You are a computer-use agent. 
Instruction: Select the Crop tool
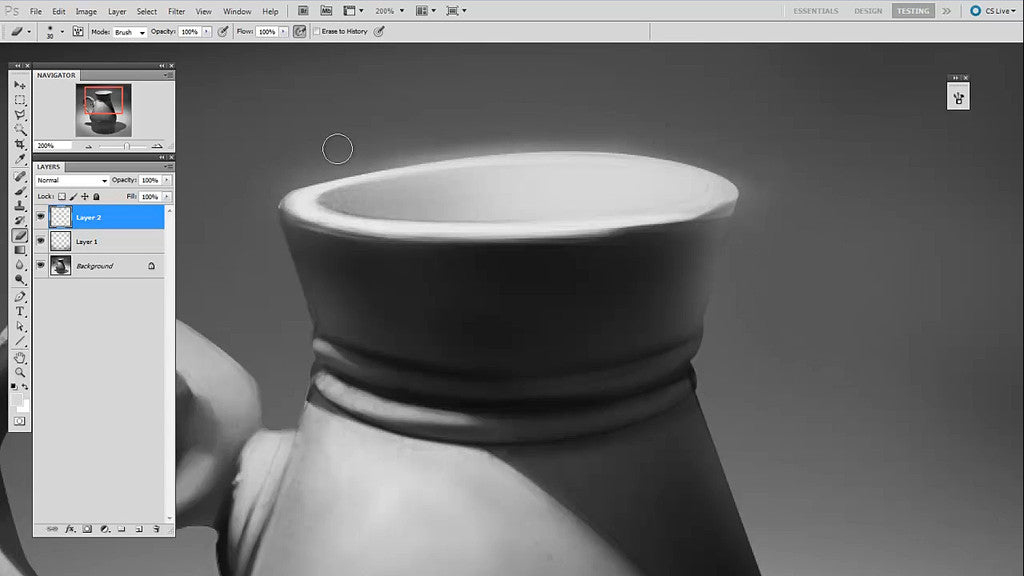[20, 144]
